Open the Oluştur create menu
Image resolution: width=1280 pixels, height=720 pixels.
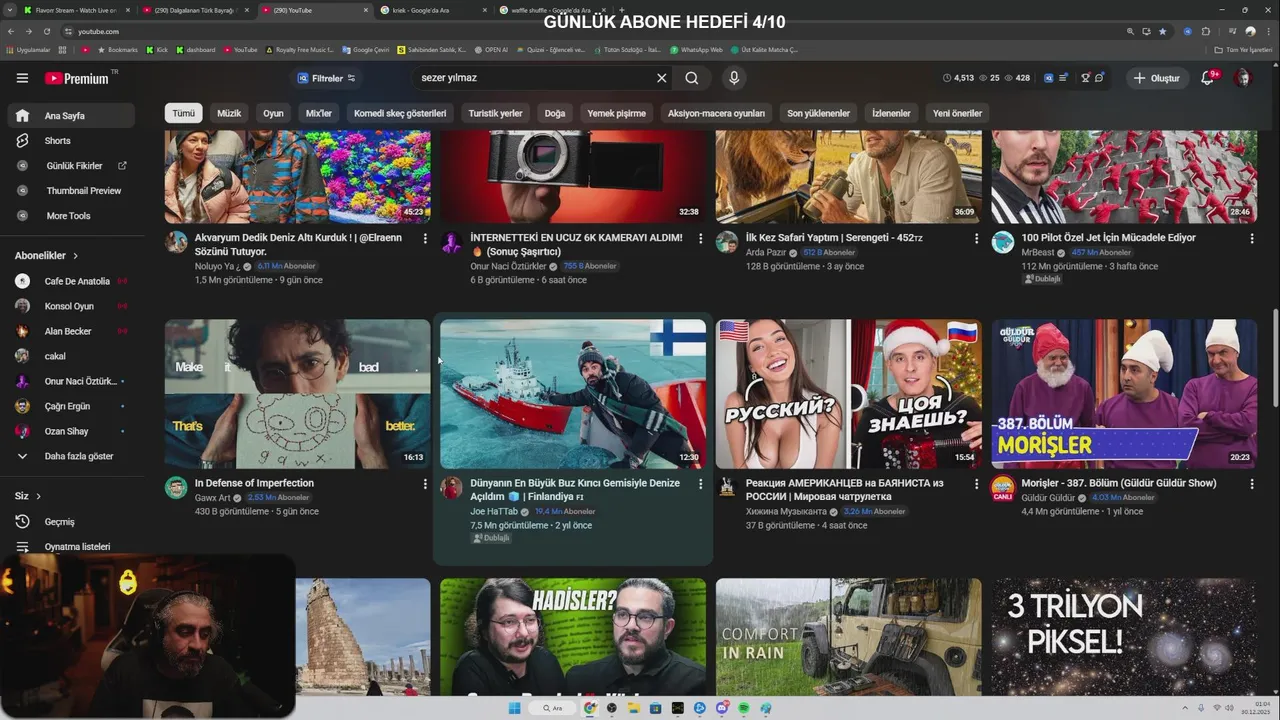(1156, 78)
